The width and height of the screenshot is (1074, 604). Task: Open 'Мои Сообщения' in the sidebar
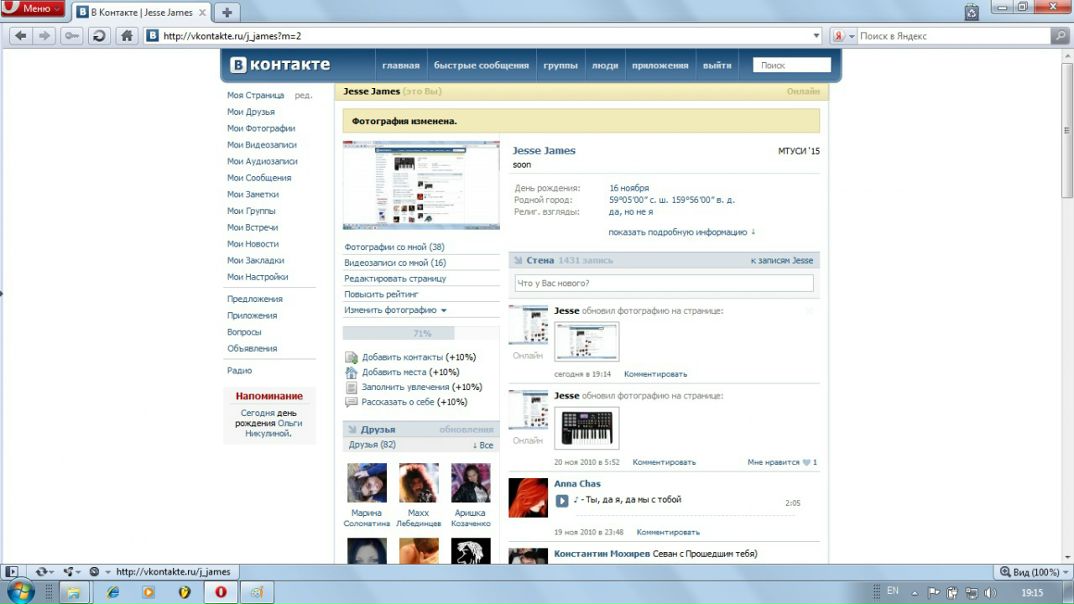click(259, 178)
